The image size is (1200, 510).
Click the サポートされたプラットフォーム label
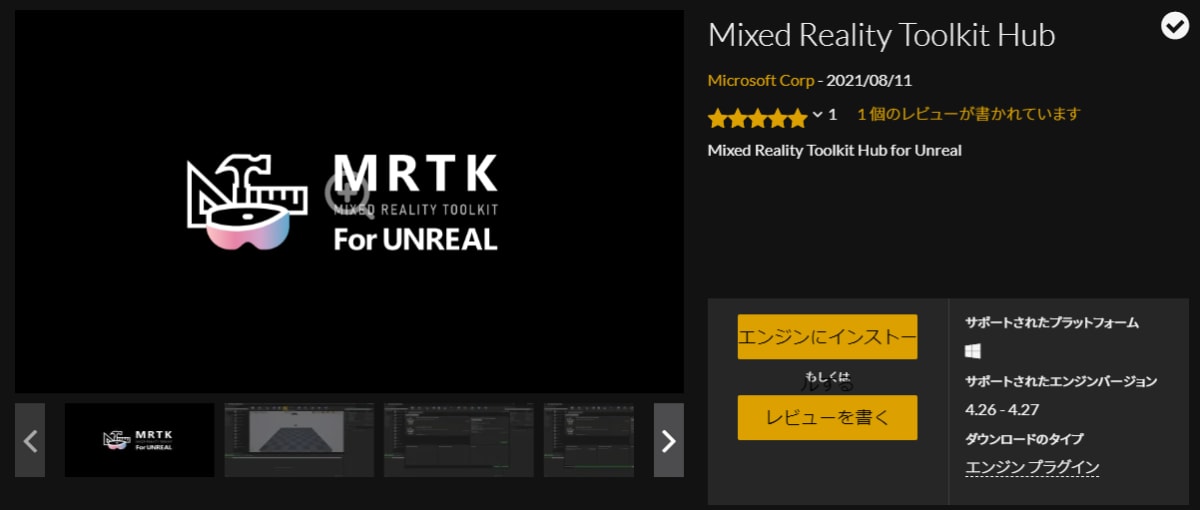tap(1052, 323)
